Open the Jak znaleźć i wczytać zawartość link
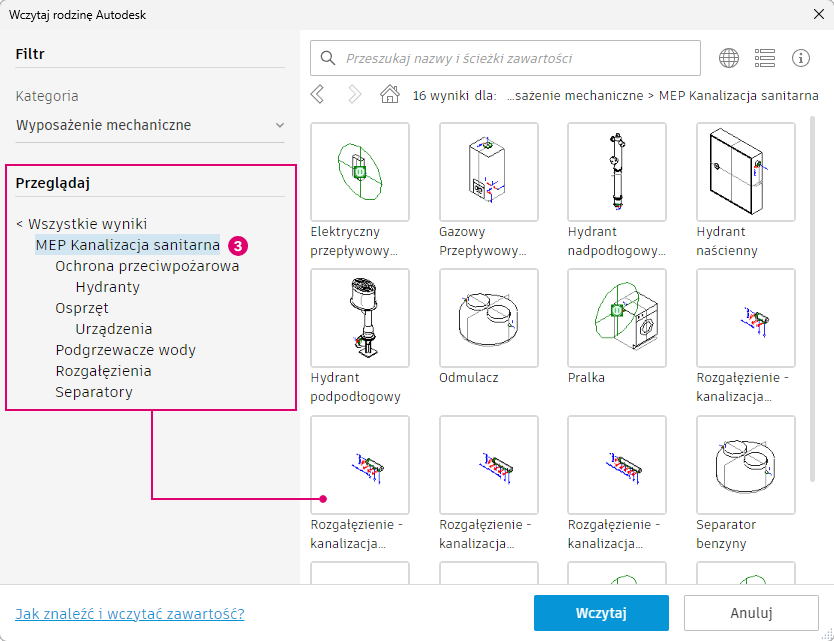This screenshot has width=834, height=641. (130, 614)
